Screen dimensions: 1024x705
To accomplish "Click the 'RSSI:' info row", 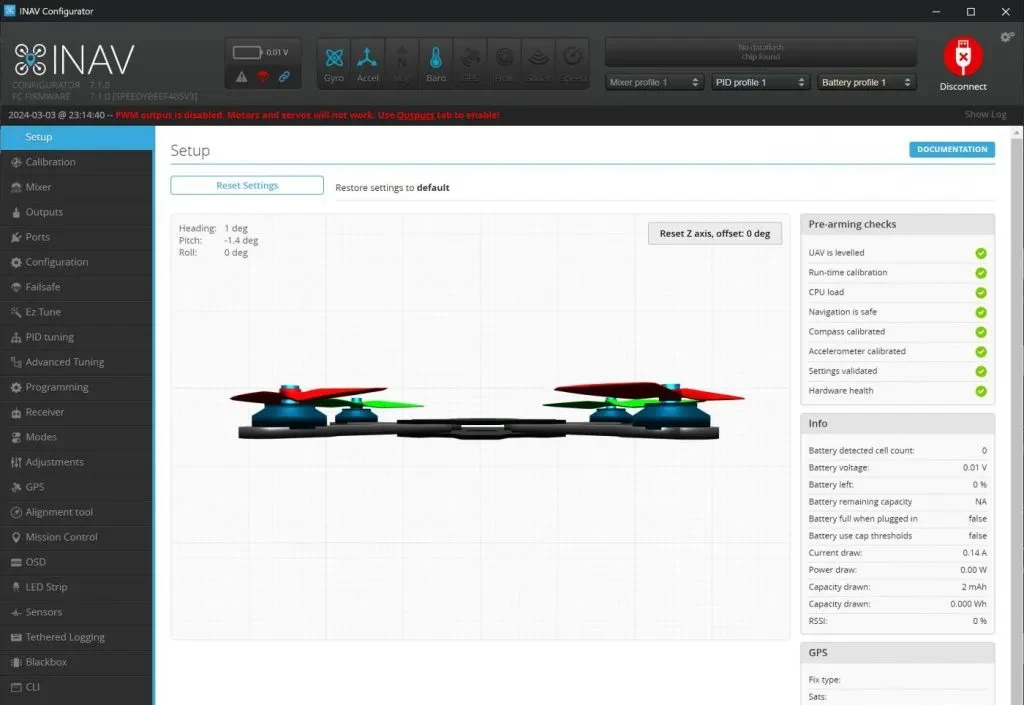I will click(897, 621).
